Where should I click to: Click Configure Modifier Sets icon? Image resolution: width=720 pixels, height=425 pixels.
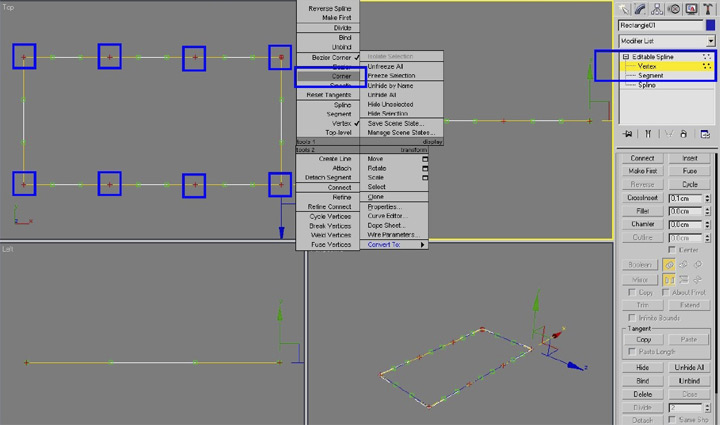pyautogui.click(x=705, y=134)
